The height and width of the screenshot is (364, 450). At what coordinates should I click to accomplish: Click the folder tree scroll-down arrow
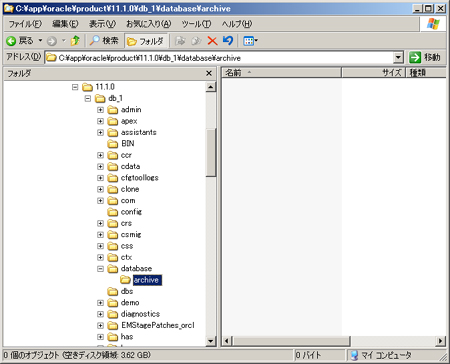[x=211, y=341]
